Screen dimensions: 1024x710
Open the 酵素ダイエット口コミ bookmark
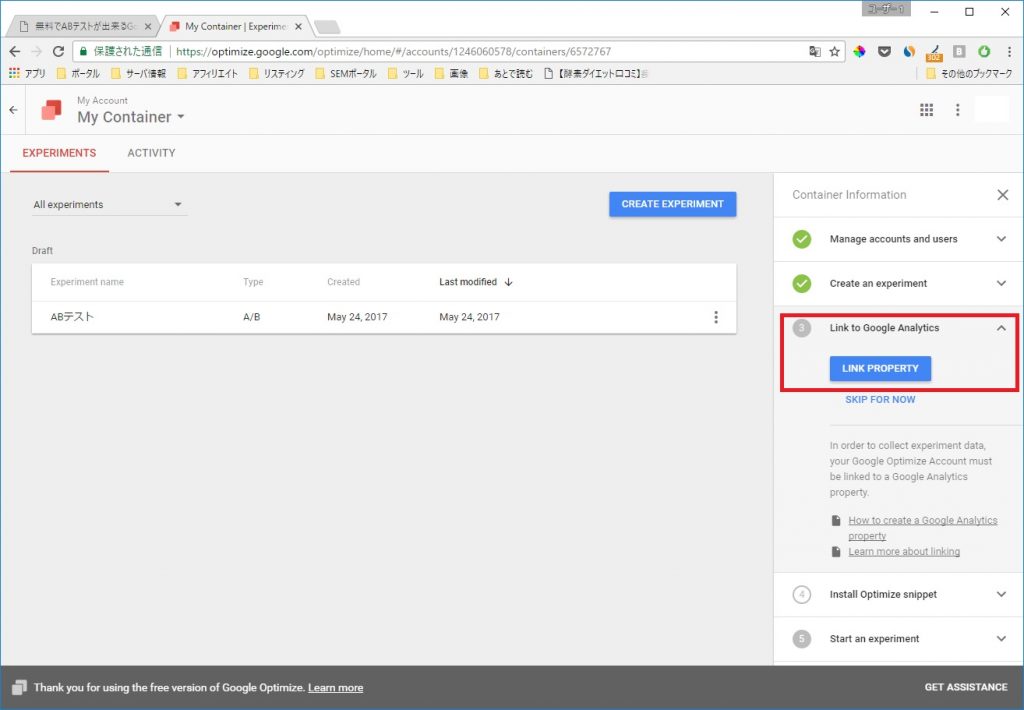click(596, 73)
